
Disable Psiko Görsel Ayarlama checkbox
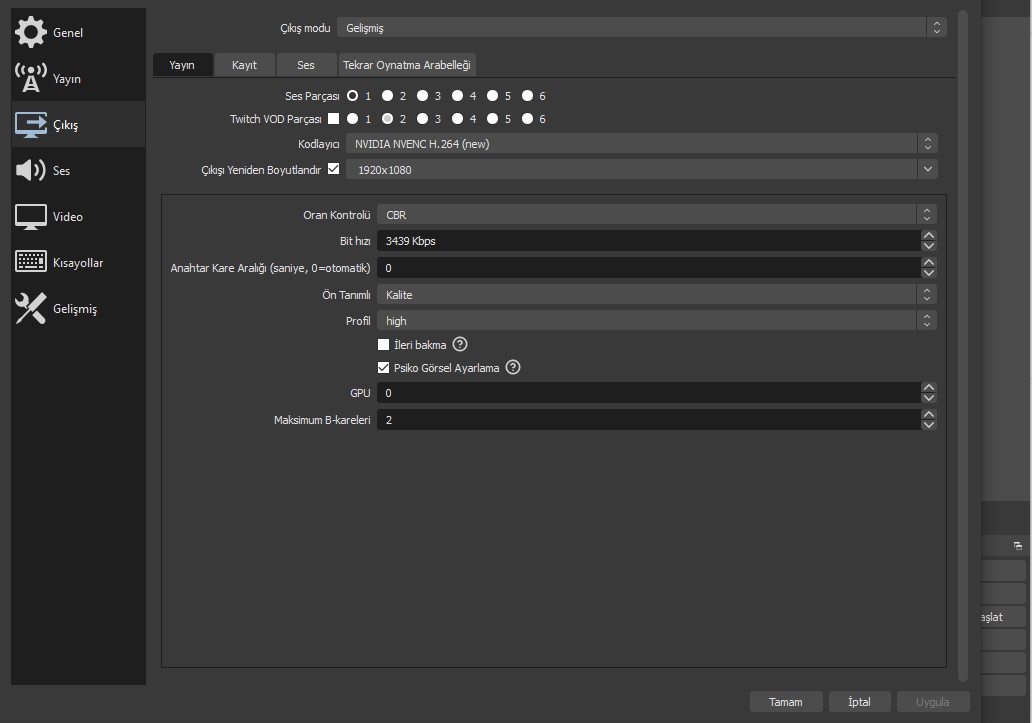[x=384, y=368]
